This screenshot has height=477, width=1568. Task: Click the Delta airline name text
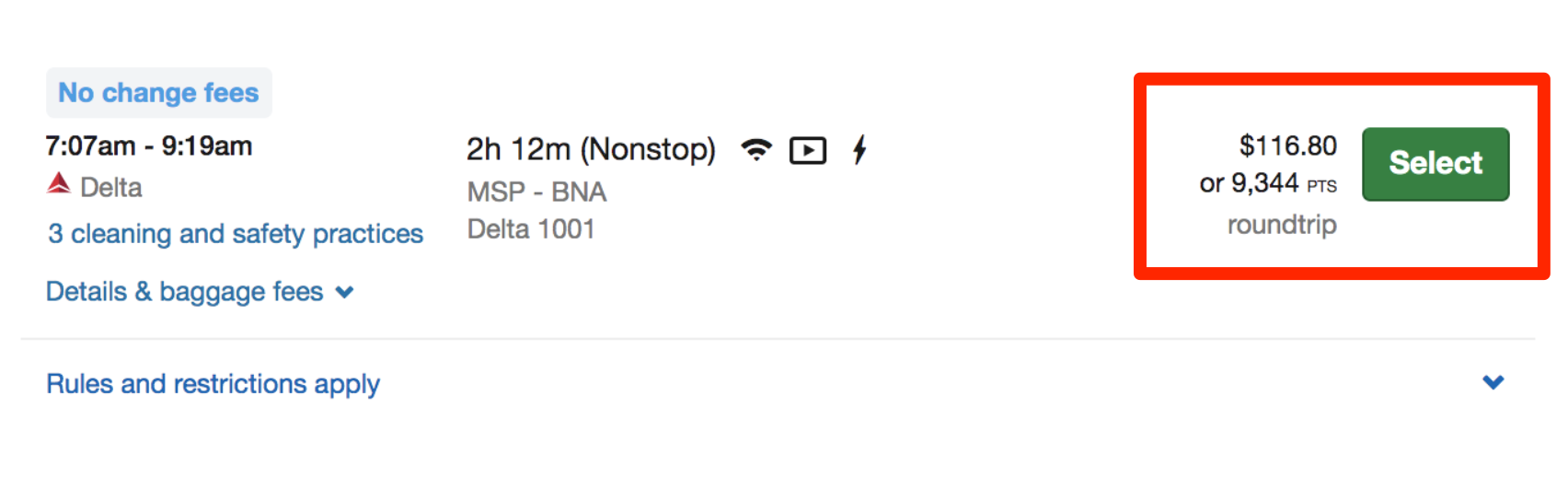click(x=111, y=188)
